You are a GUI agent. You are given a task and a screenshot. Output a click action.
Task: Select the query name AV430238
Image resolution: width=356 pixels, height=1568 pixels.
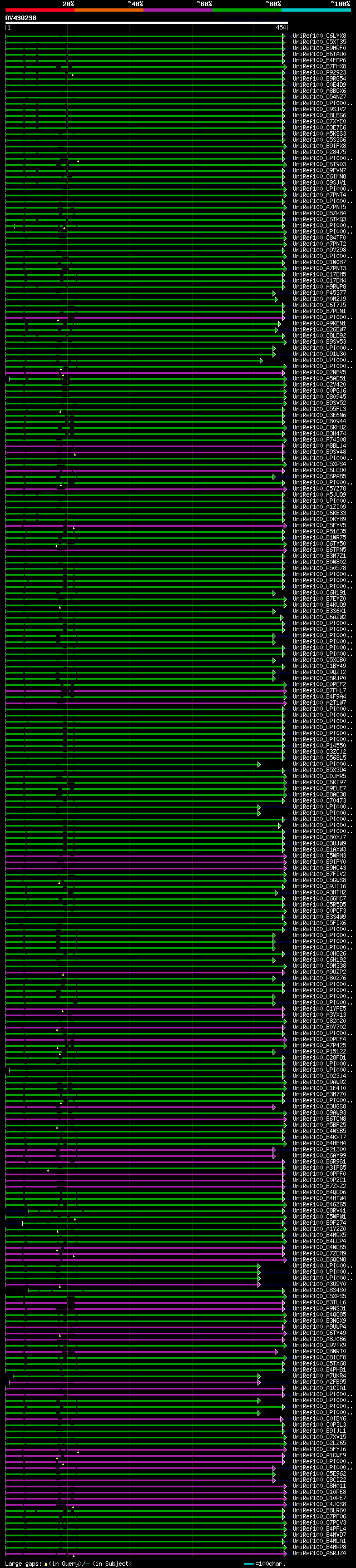click(21, 18)
